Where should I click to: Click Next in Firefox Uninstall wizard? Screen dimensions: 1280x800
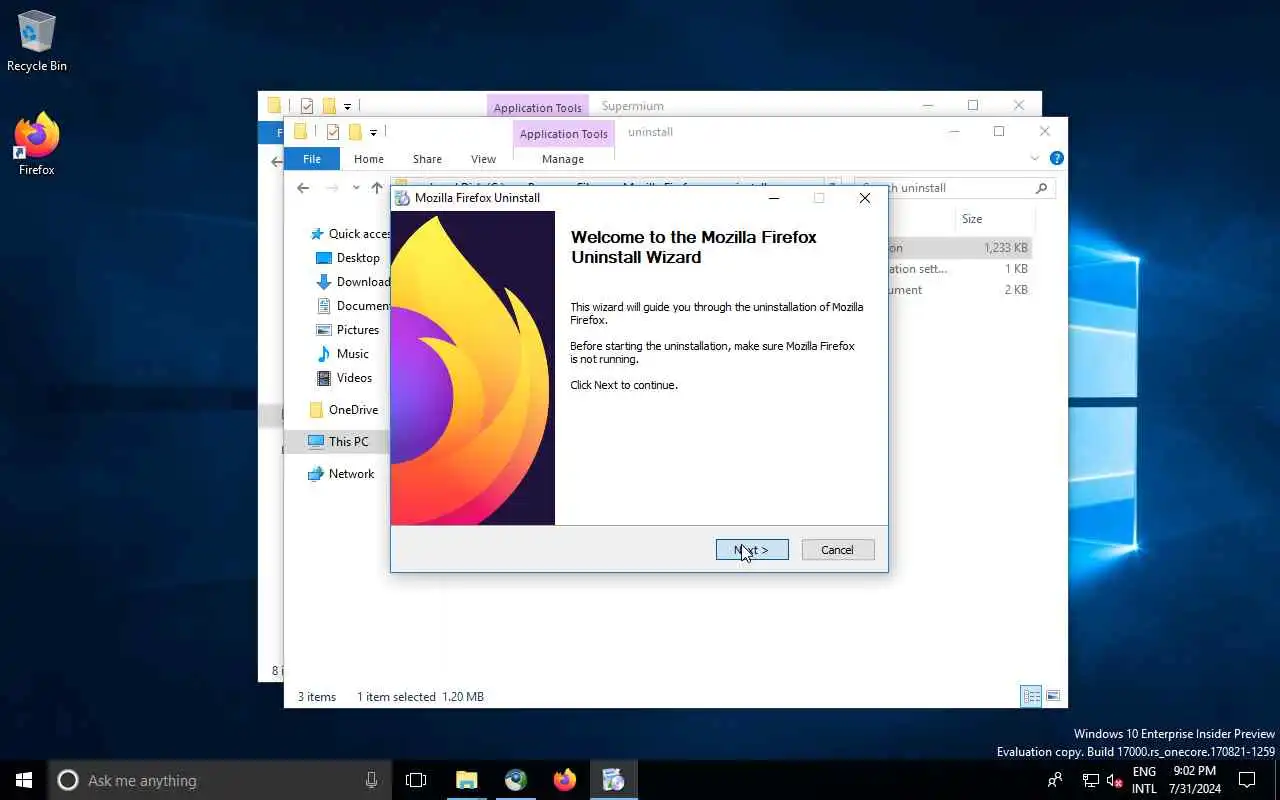tap(752, 550)
